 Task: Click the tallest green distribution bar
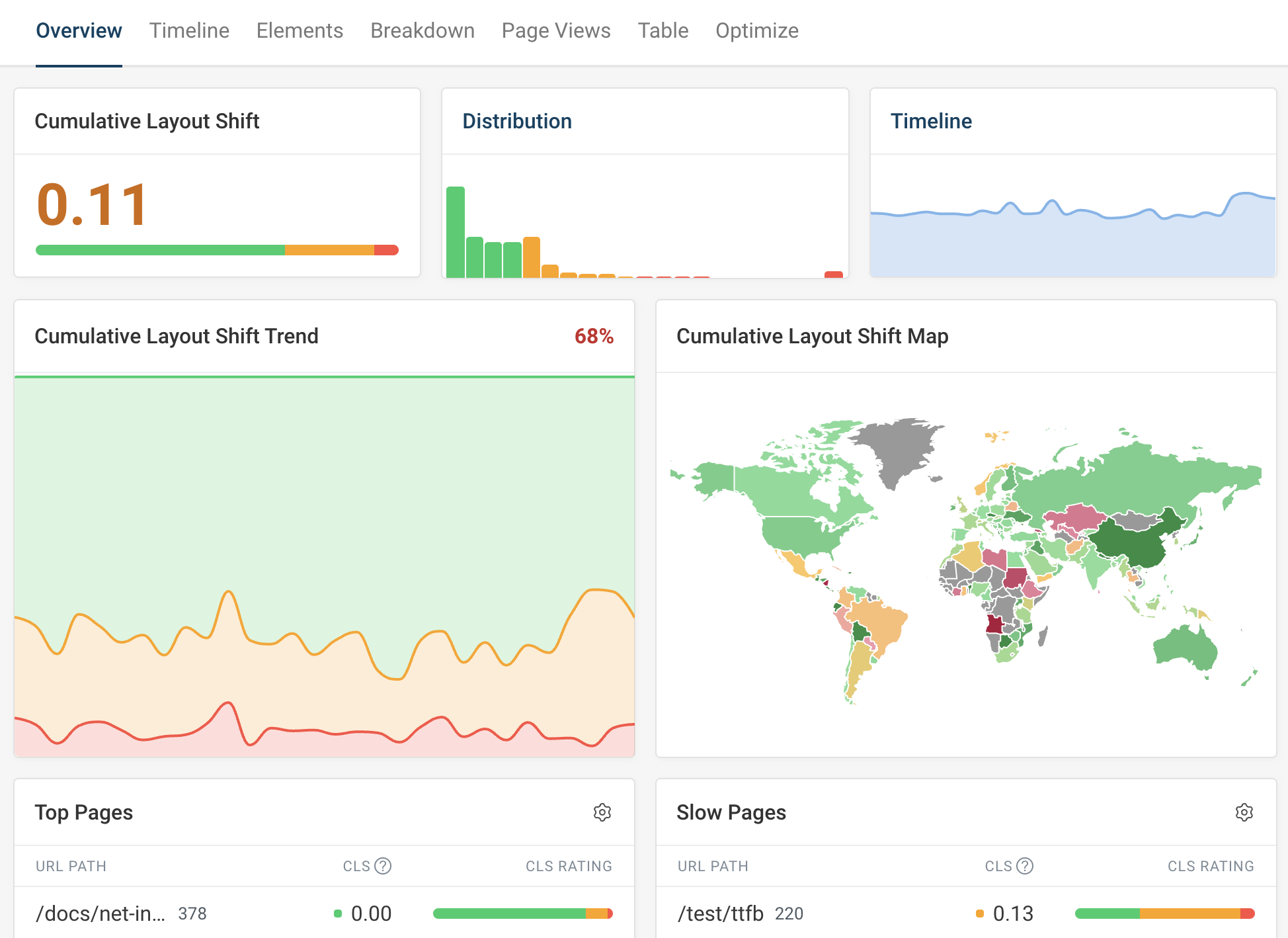click(455, 232)
